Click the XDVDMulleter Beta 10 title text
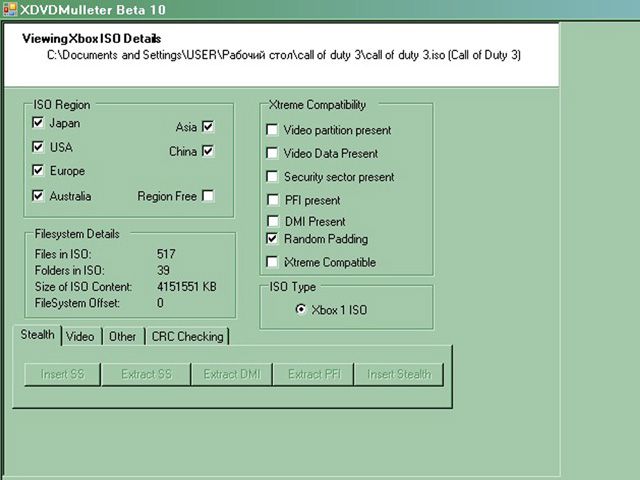 [93, 9]
